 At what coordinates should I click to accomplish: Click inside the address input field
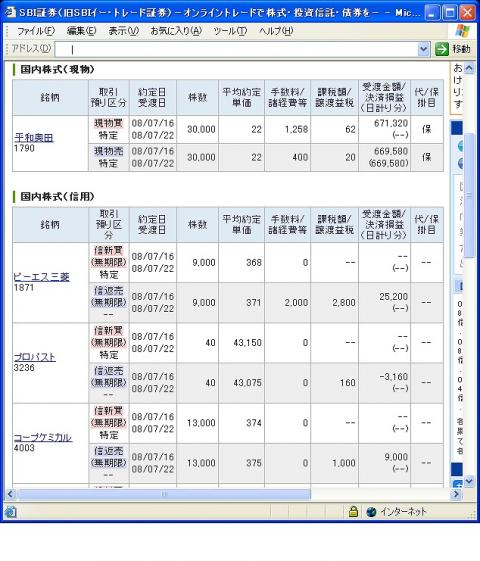coord(236,49)
